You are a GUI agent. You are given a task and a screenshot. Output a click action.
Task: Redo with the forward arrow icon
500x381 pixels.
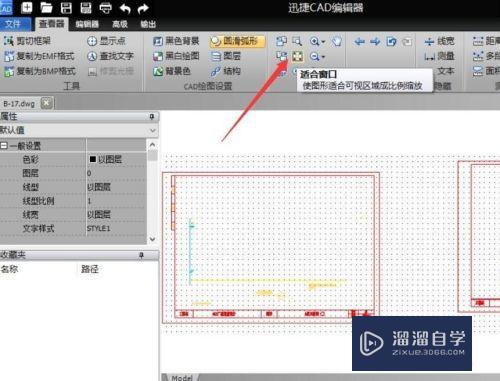(x=143, y=9)
